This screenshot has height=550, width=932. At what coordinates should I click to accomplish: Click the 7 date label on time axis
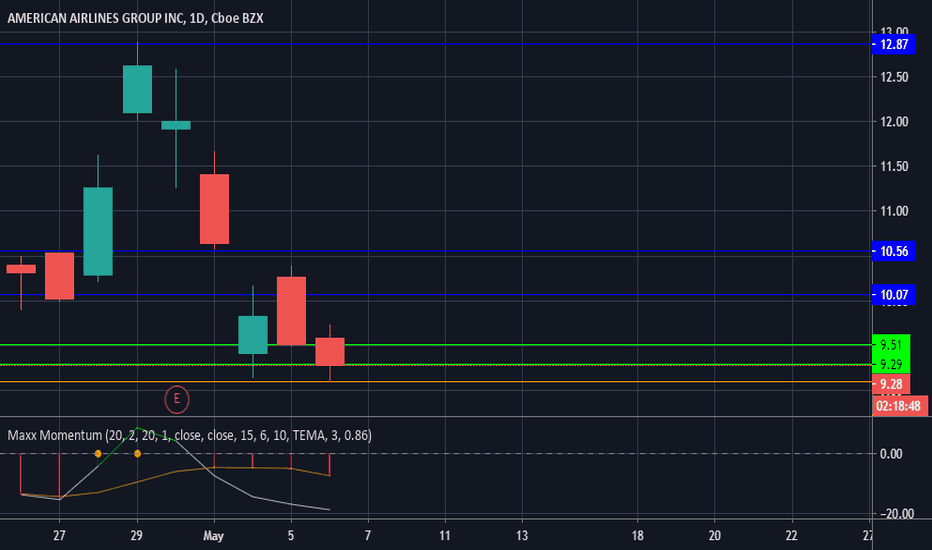click(368, 535)
